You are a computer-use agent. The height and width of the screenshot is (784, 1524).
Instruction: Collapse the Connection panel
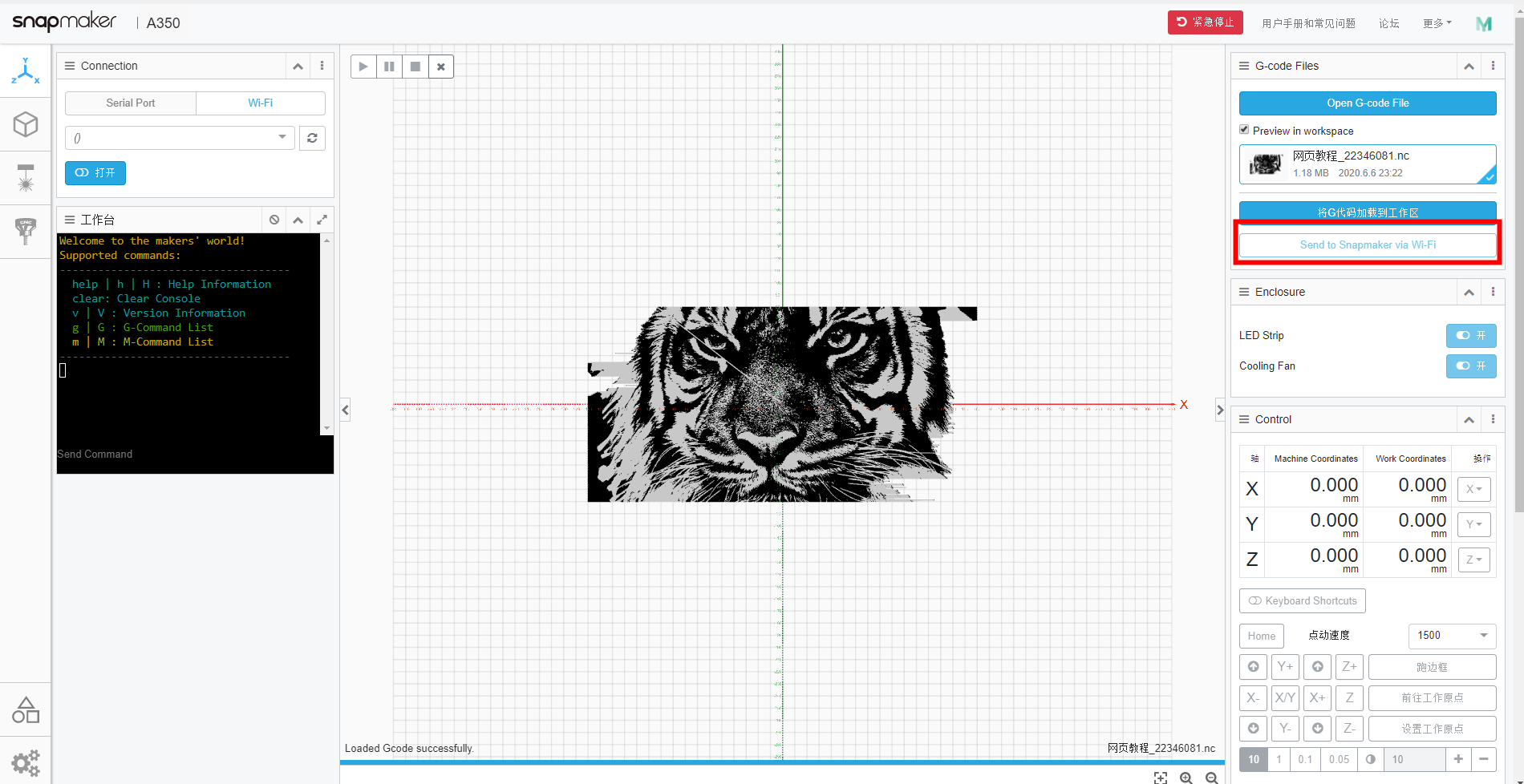pos(298,66)
